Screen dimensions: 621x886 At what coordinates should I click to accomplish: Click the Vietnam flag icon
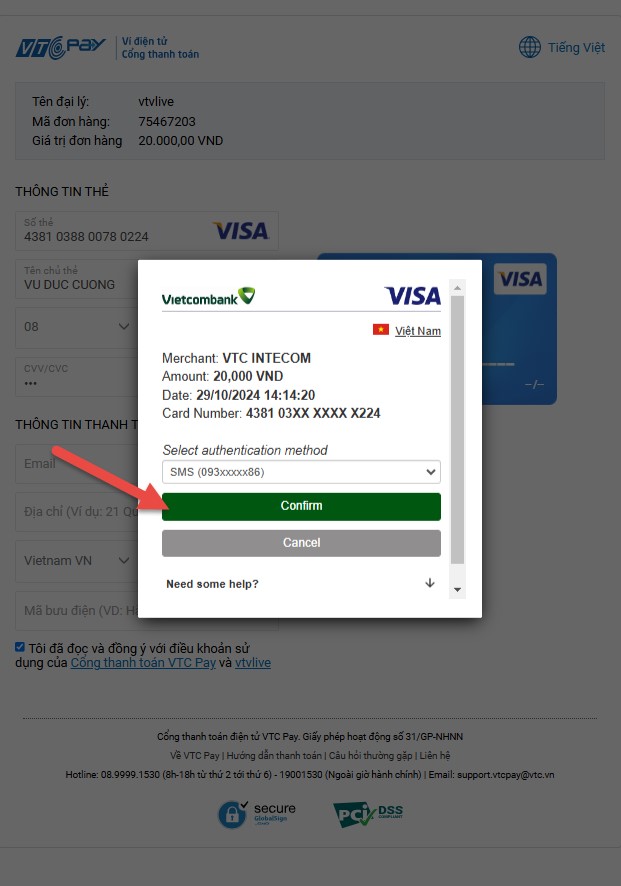[x=381, y=330]
